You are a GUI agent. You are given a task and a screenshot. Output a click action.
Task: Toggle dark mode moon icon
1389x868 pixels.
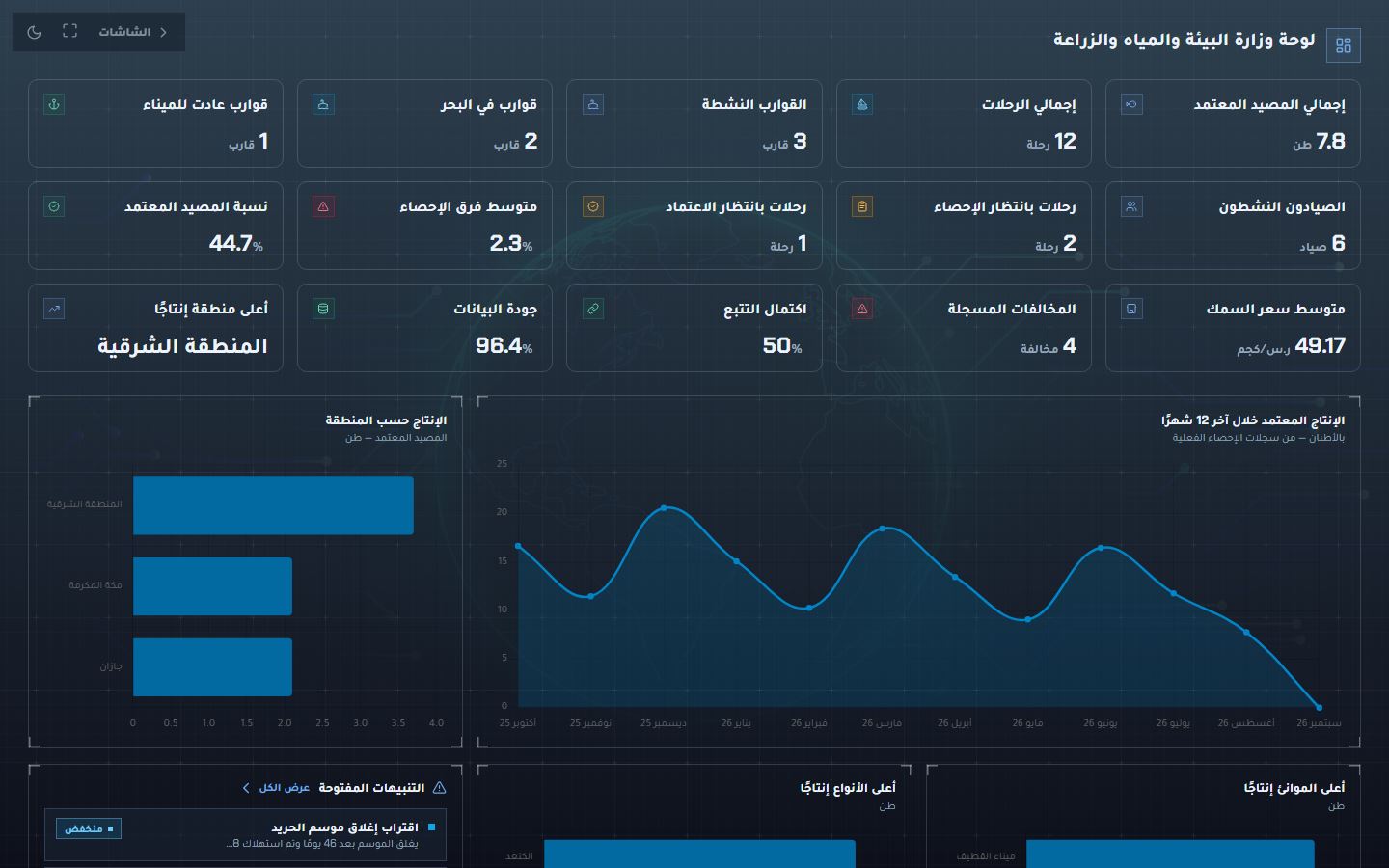click(35, 32)
